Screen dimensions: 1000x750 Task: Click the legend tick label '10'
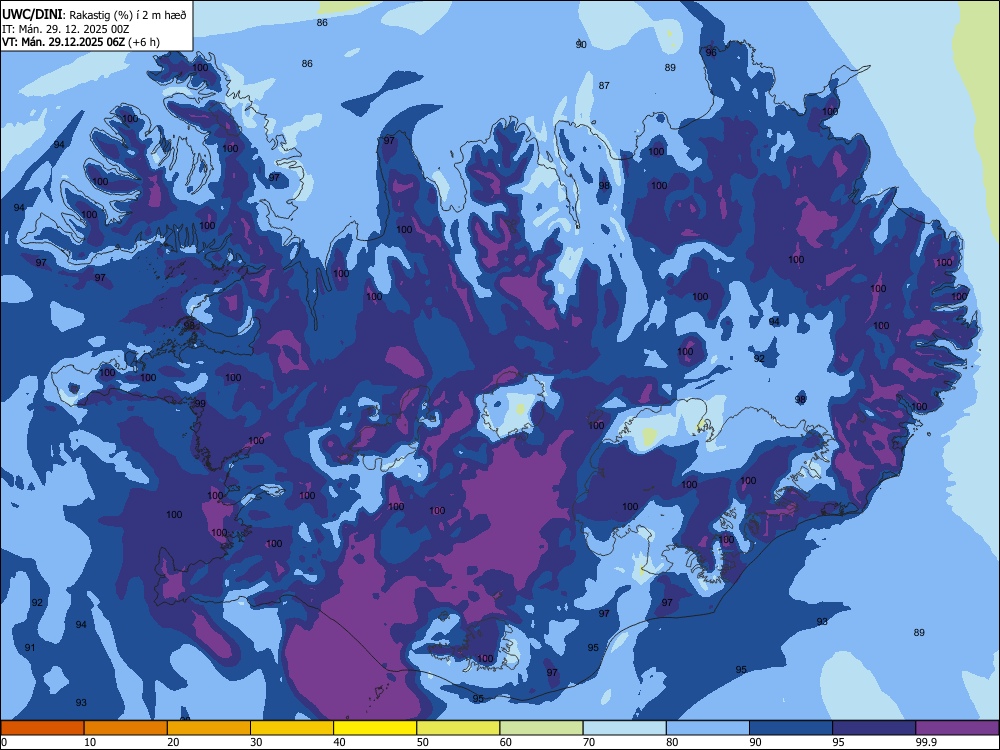[90, 742]
